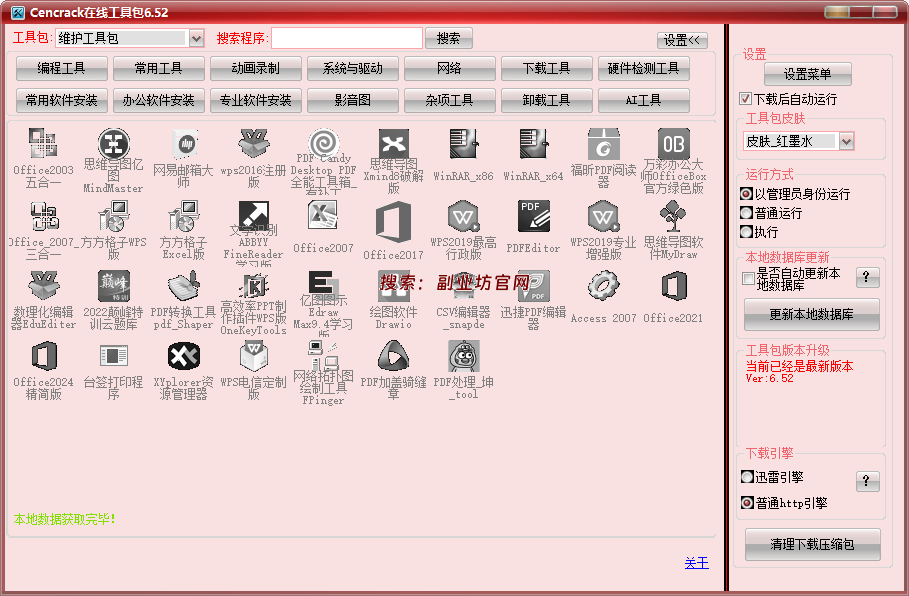The width and height of the screenshot is (909, 596).
Task: Toggle 下载后自动运行 checkbox
Action: click(x=746, y=99)
